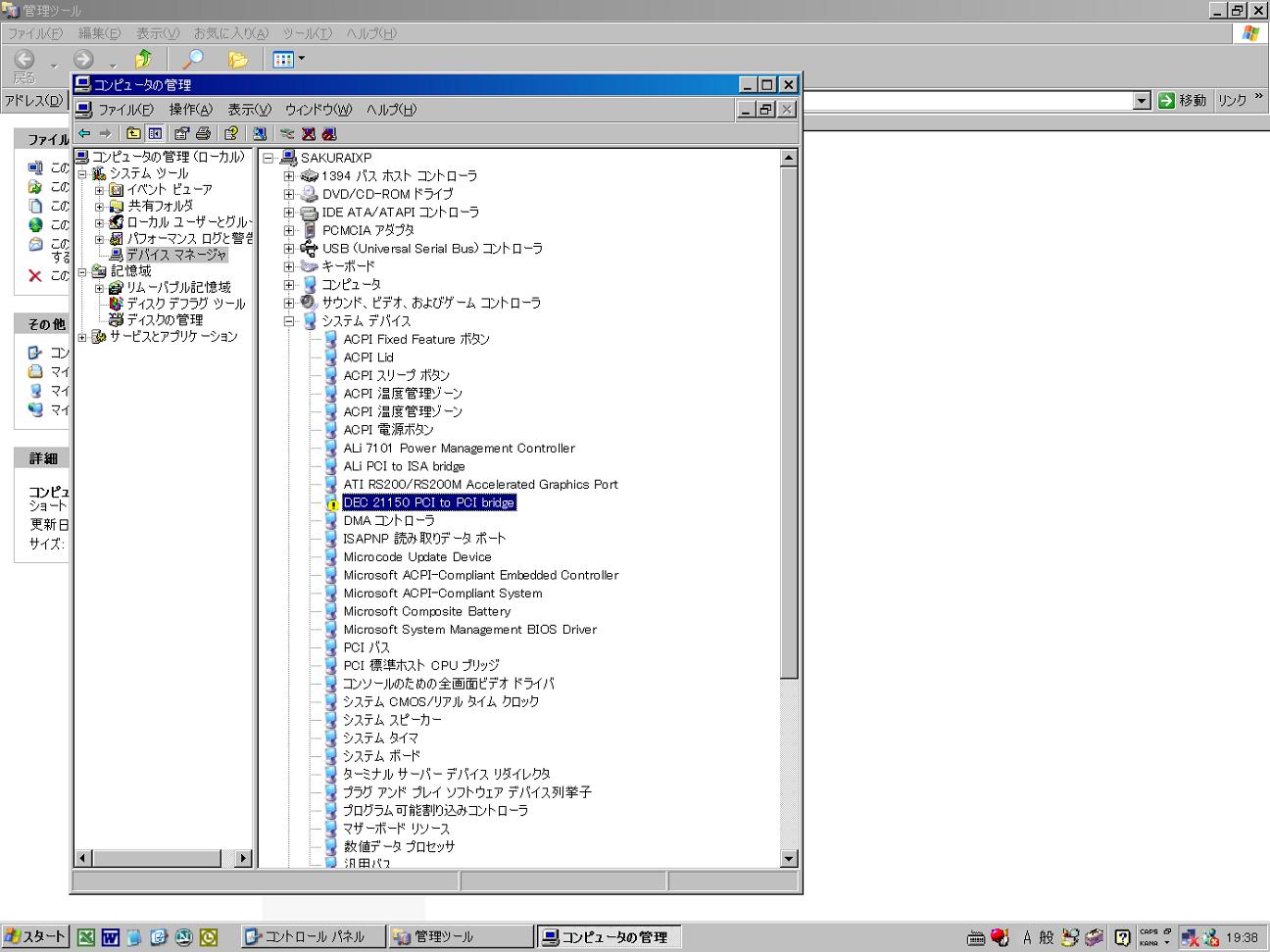
Task: Click the disconnected network tray icon
Action: 1190,937
